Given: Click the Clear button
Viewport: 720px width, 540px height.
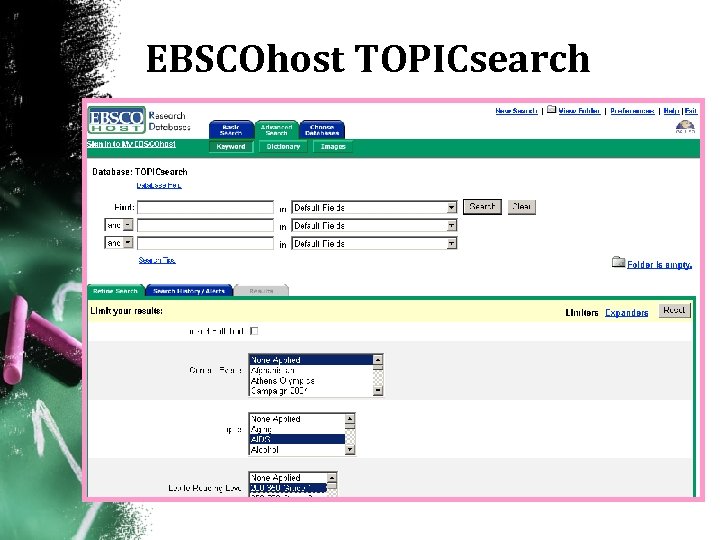Looking at the screenshot, I should (522, 207).
